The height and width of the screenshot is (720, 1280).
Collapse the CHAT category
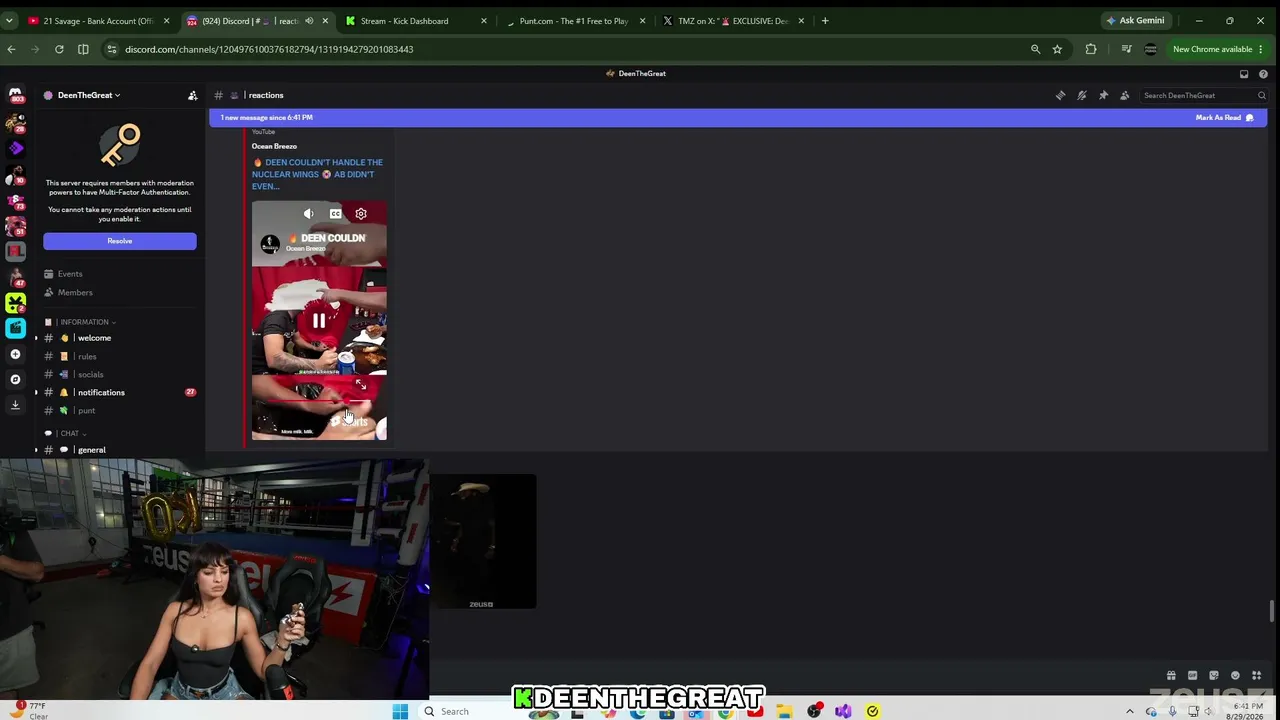(69, 433)
